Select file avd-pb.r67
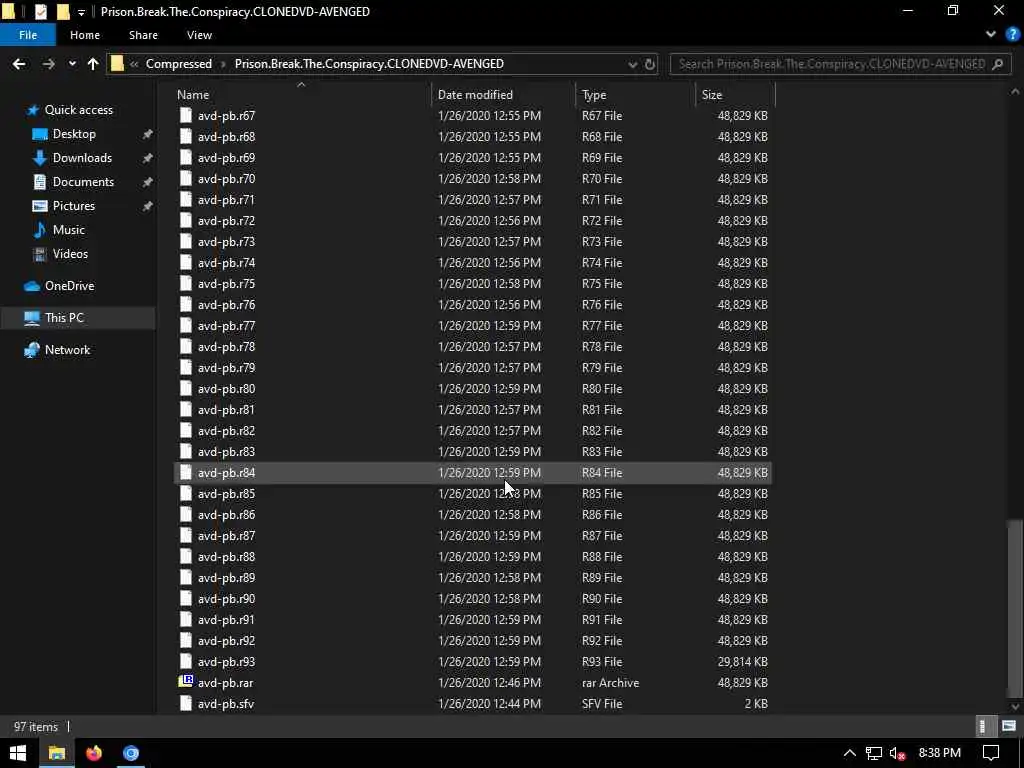The height and width of the screenshot is (768, 1024). [x=226, y=116]
